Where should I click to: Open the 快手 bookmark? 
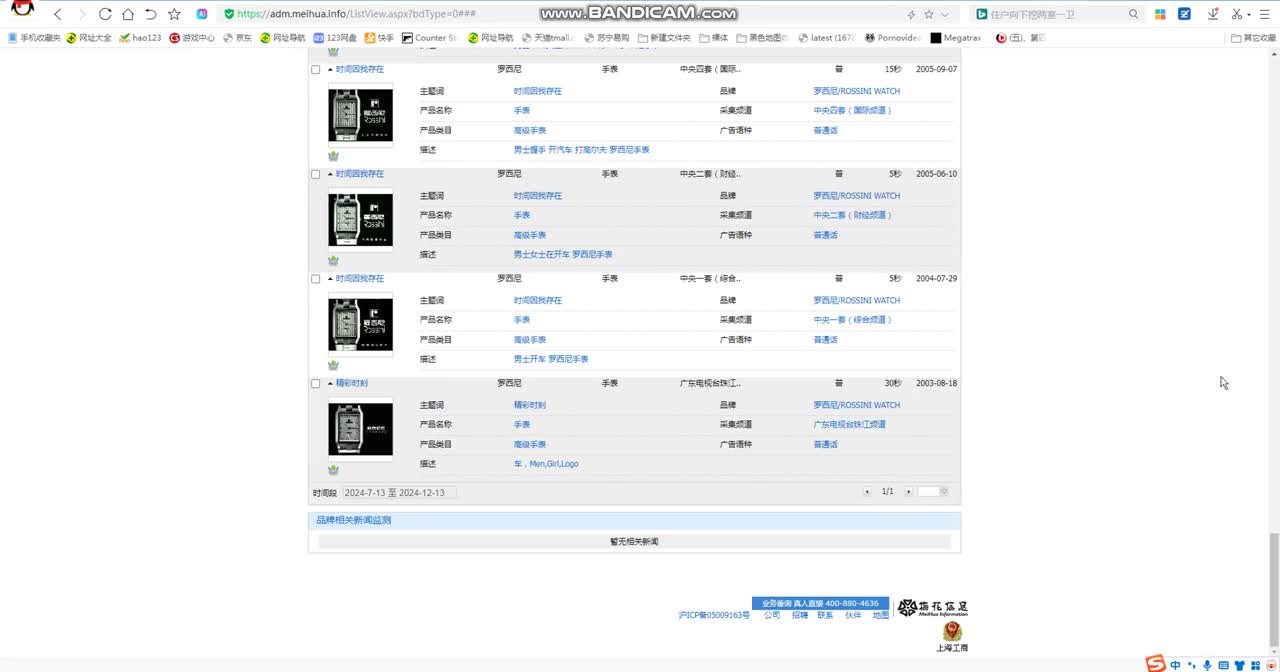pyautogui.click(x=380, y=38)
